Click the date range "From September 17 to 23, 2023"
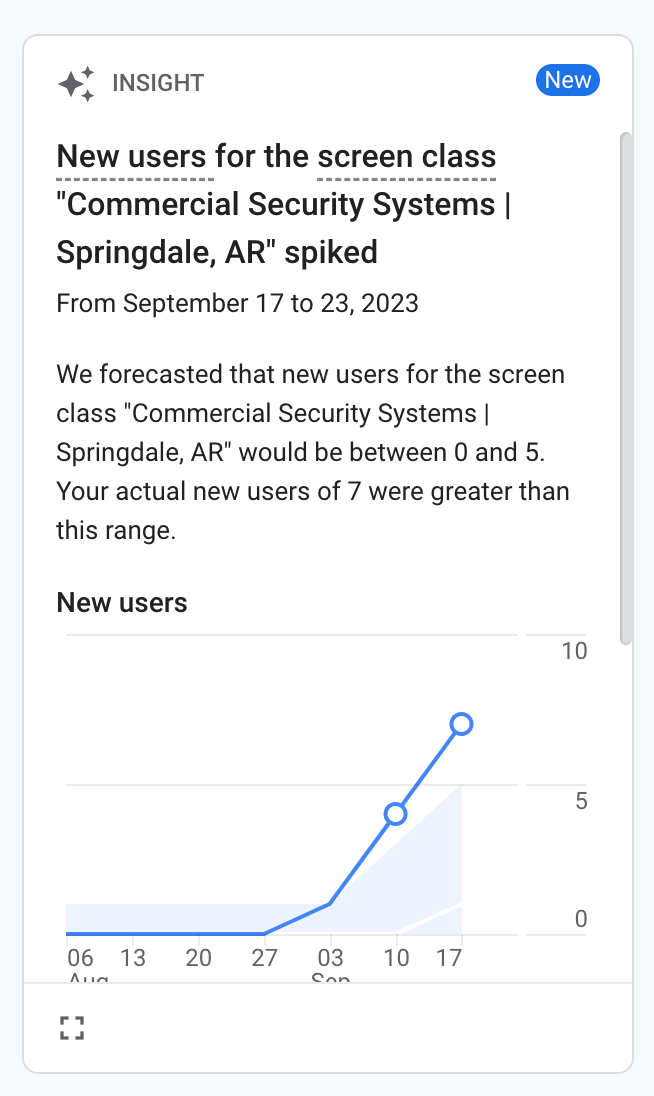 [x=237, y=303]
